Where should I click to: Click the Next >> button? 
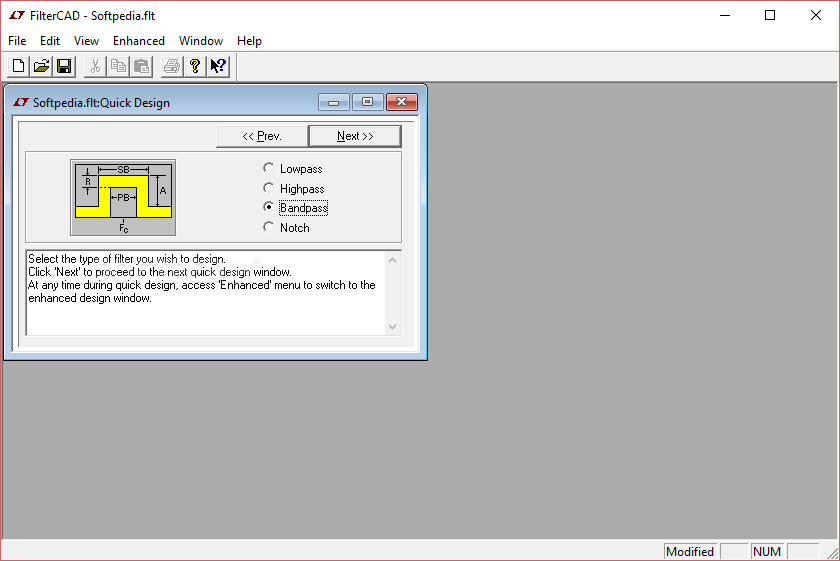tap(355, 136)
